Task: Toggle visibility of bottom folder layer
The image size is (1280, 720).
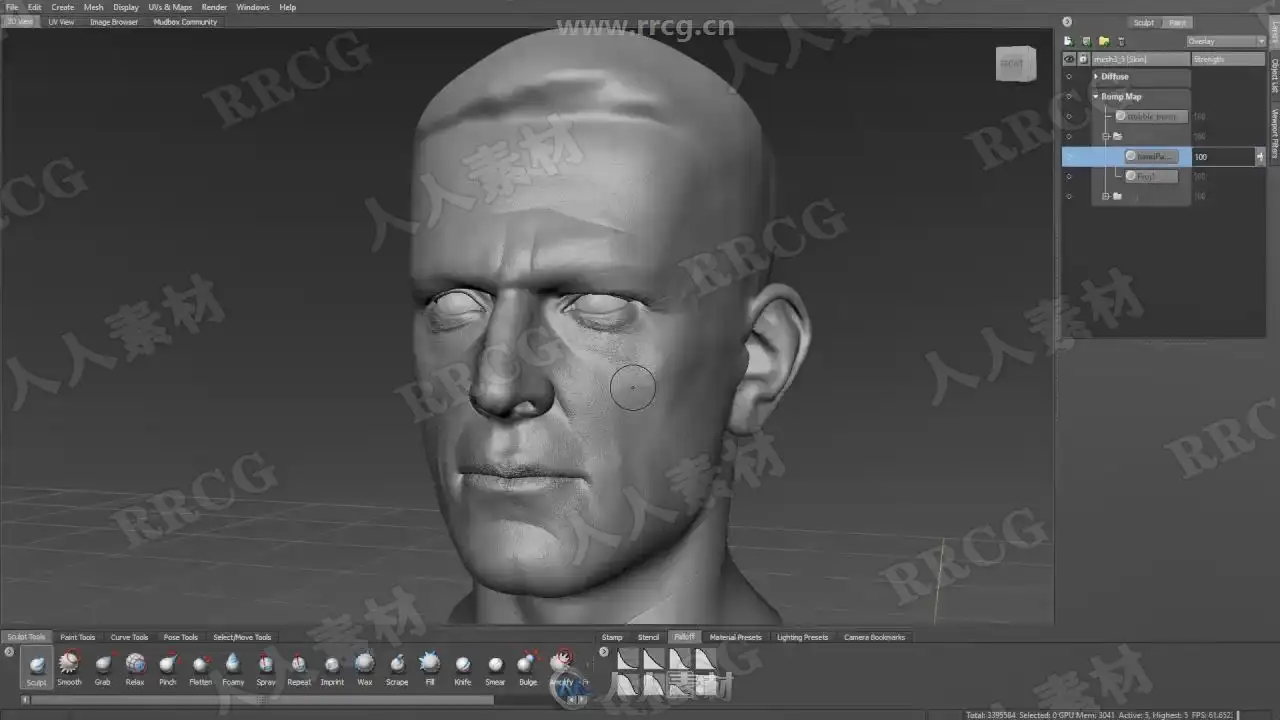Action: (1068, 196)
